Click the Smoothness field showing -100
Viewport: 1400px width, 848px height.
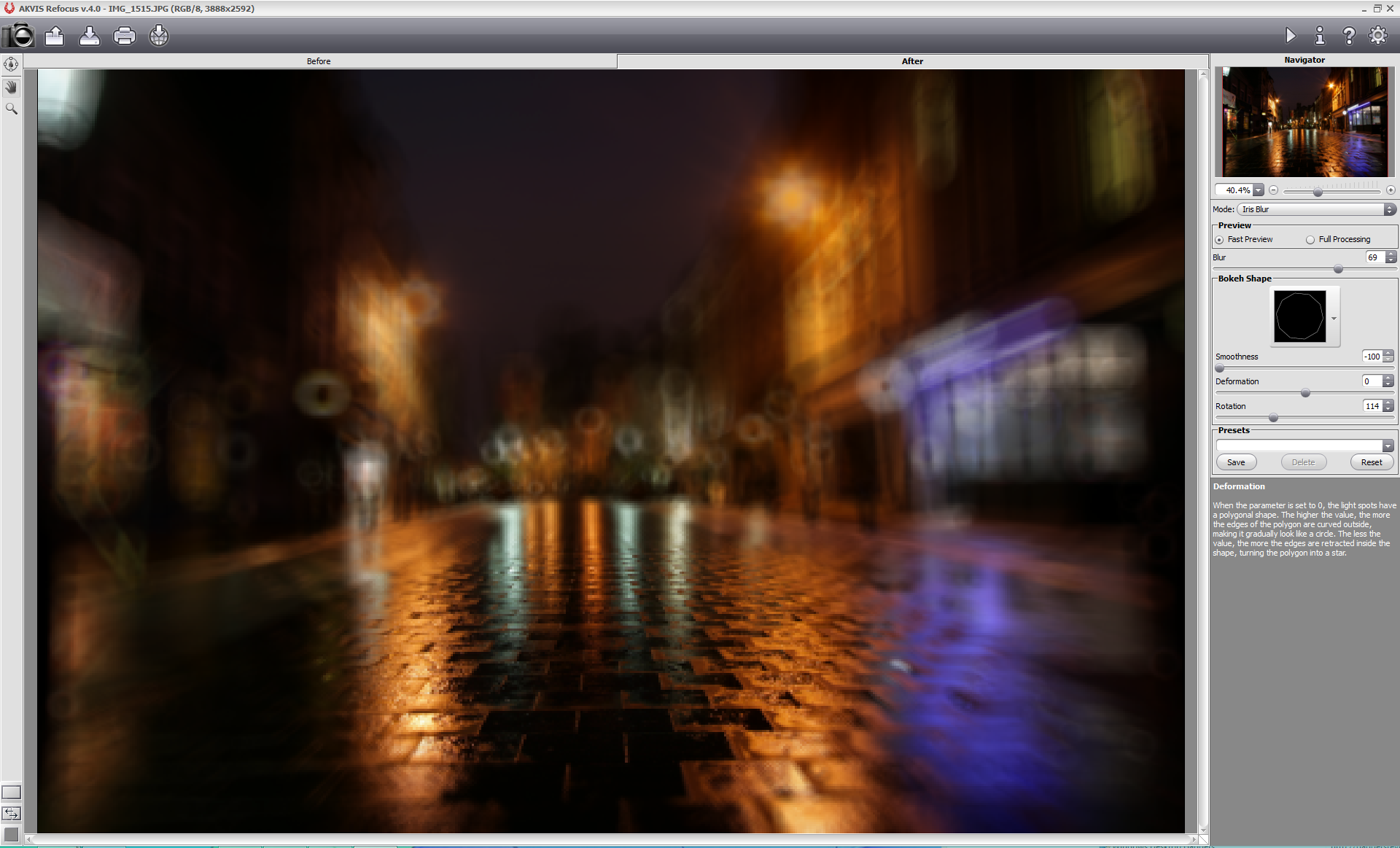[x=1372, y=357]
